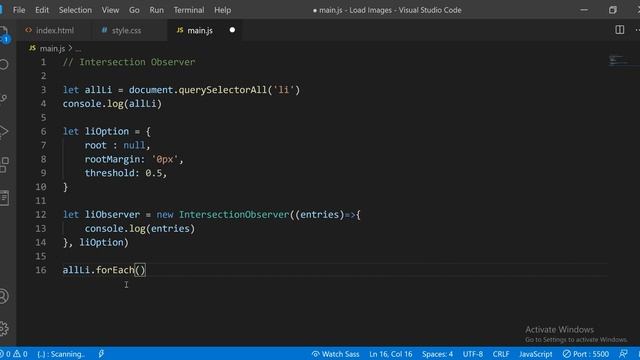Minimize the Visual Studio Code window
The image size is (640, 360).
point(584,10)
